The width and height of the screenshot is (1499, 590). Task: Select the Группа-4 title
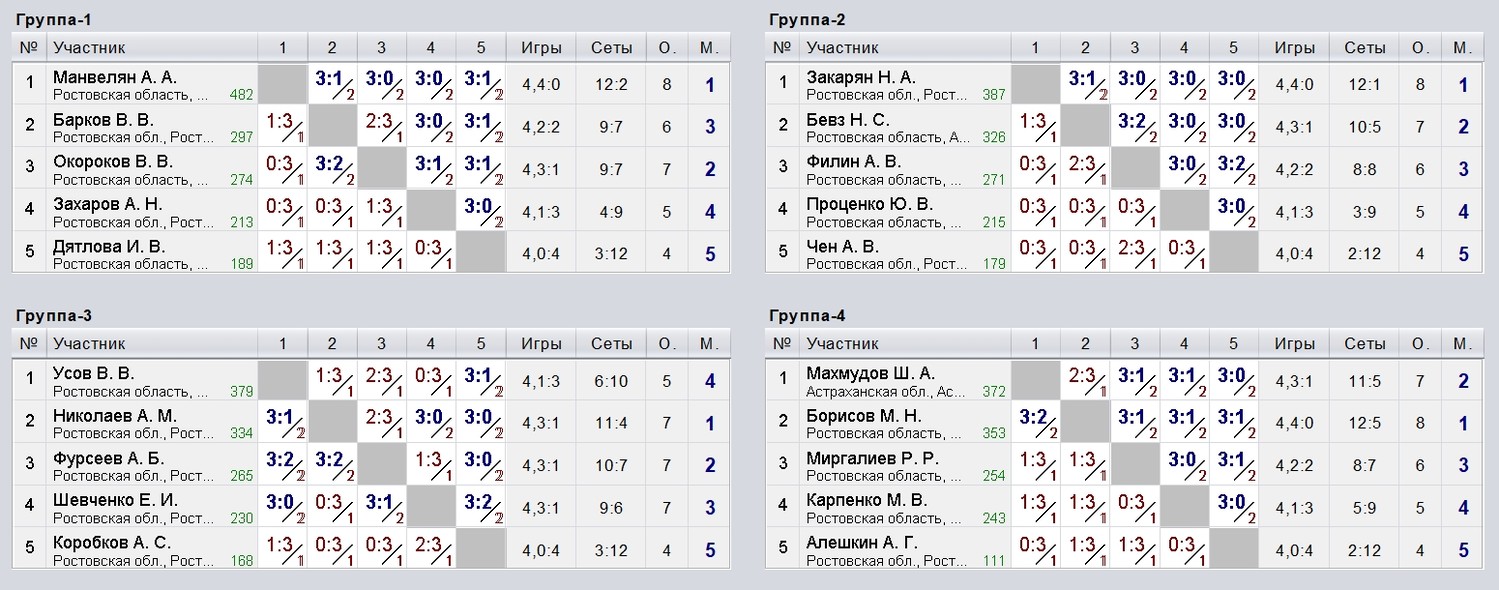[x=807, y=315]
